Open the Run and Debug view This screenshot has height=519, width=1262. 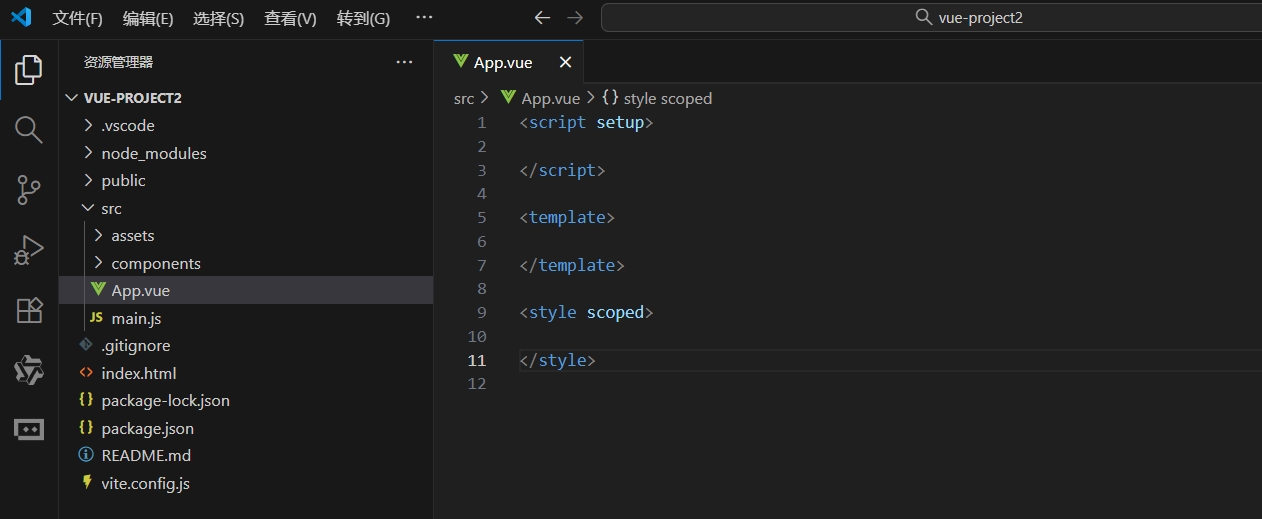28,250
